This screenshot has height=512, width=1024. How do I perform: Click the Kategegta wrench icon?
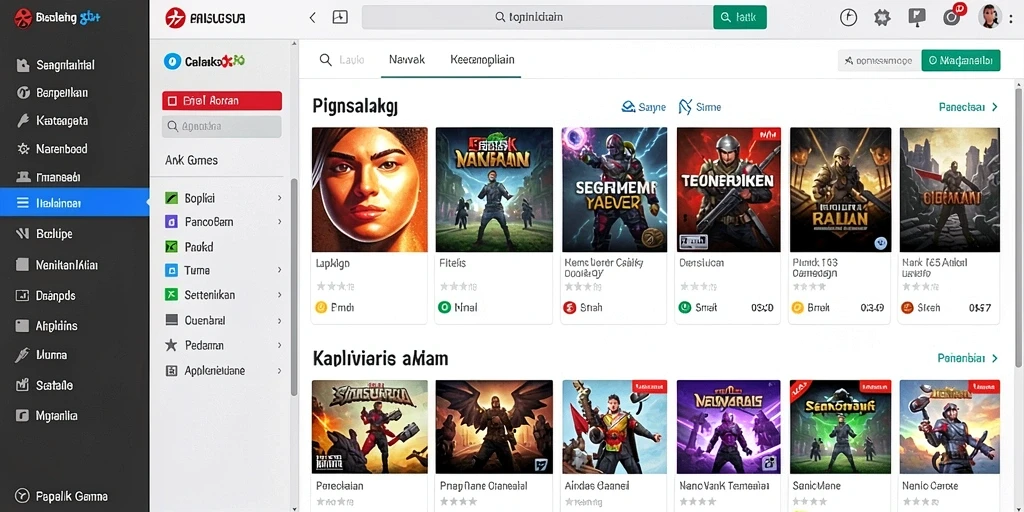23,121
